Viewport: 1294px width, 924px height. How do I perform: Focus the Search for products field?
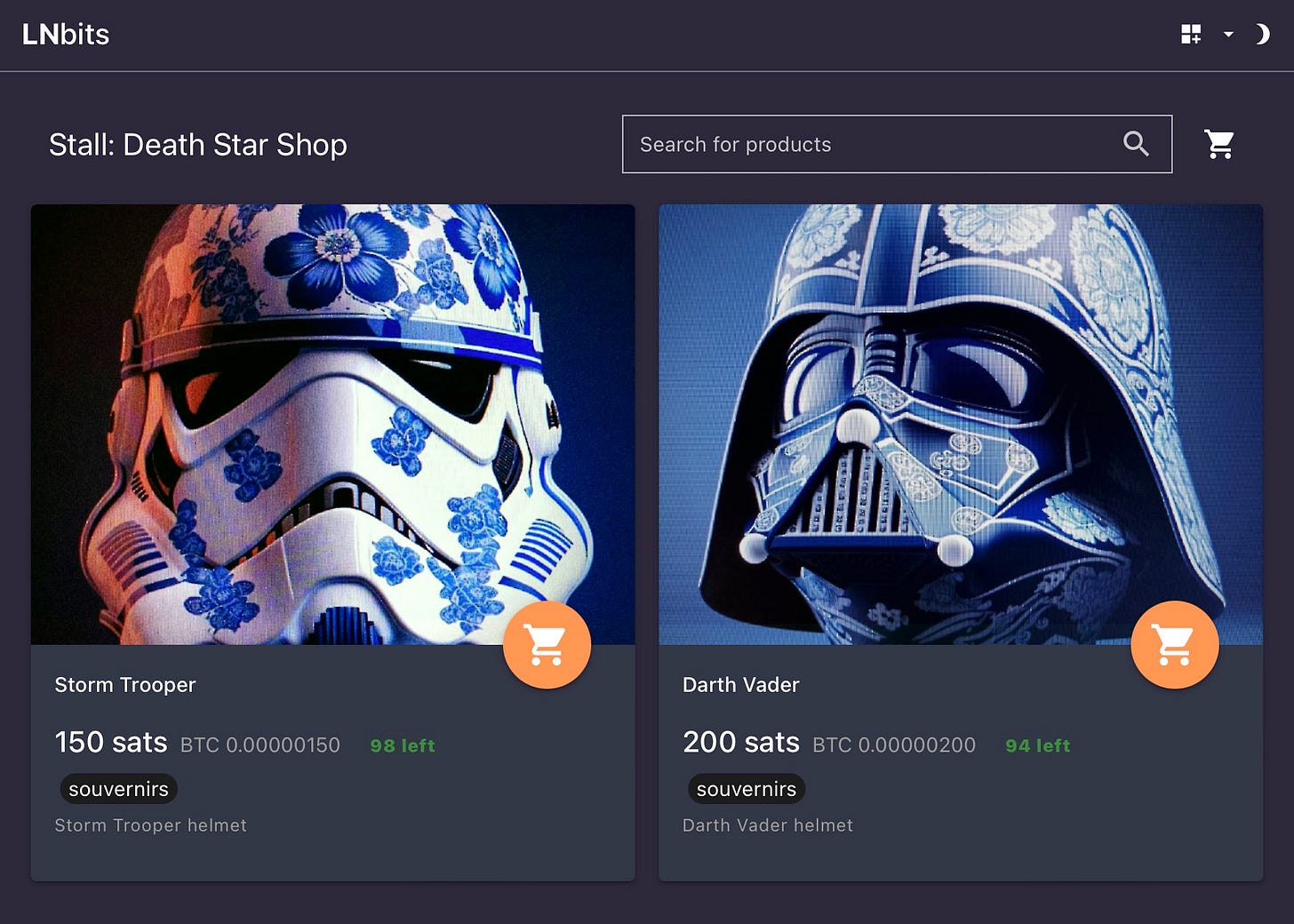coord(897,144)
